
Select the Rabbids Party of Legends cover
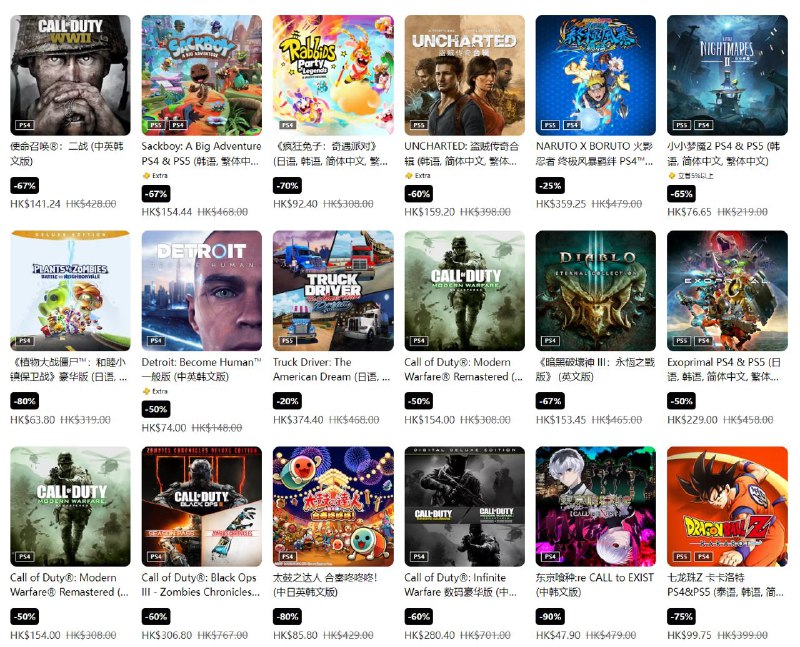[x=333, y=75]
